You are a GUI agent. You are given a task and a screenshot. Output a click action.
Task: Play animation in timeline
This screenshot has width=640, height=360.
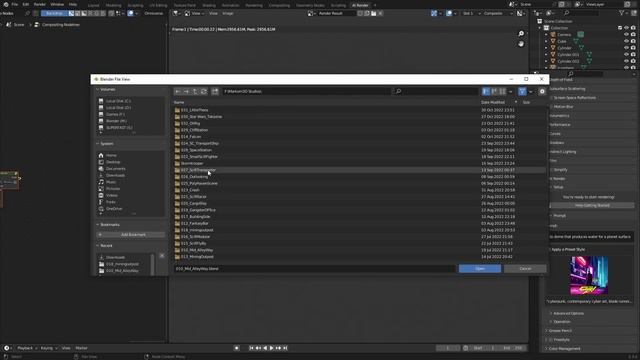click(x=271, y=348)
